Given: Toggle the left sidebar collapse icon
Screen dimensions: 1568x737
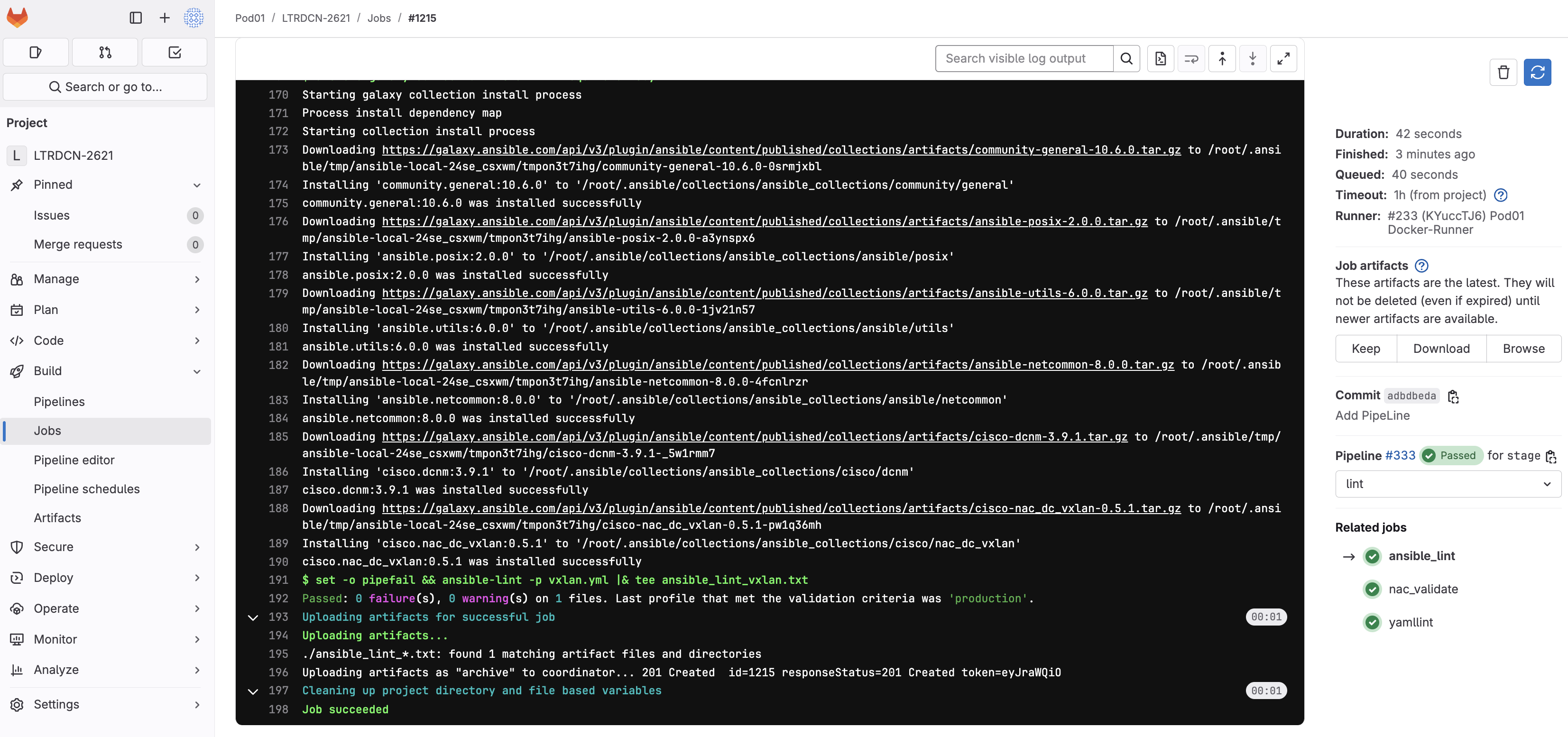Looking at the screenshot, I should (136, 18).
